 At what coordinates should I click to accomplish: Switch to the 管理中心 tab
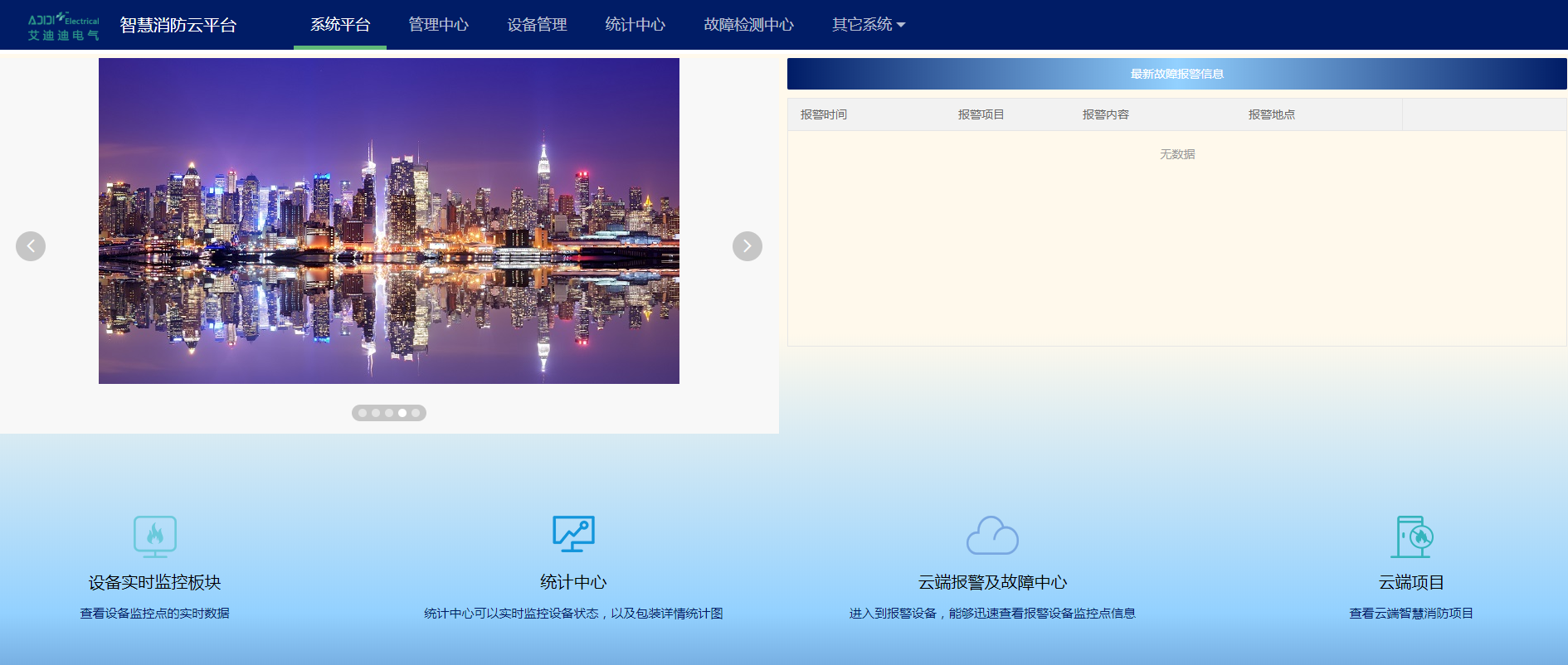[x=438, y=25]
